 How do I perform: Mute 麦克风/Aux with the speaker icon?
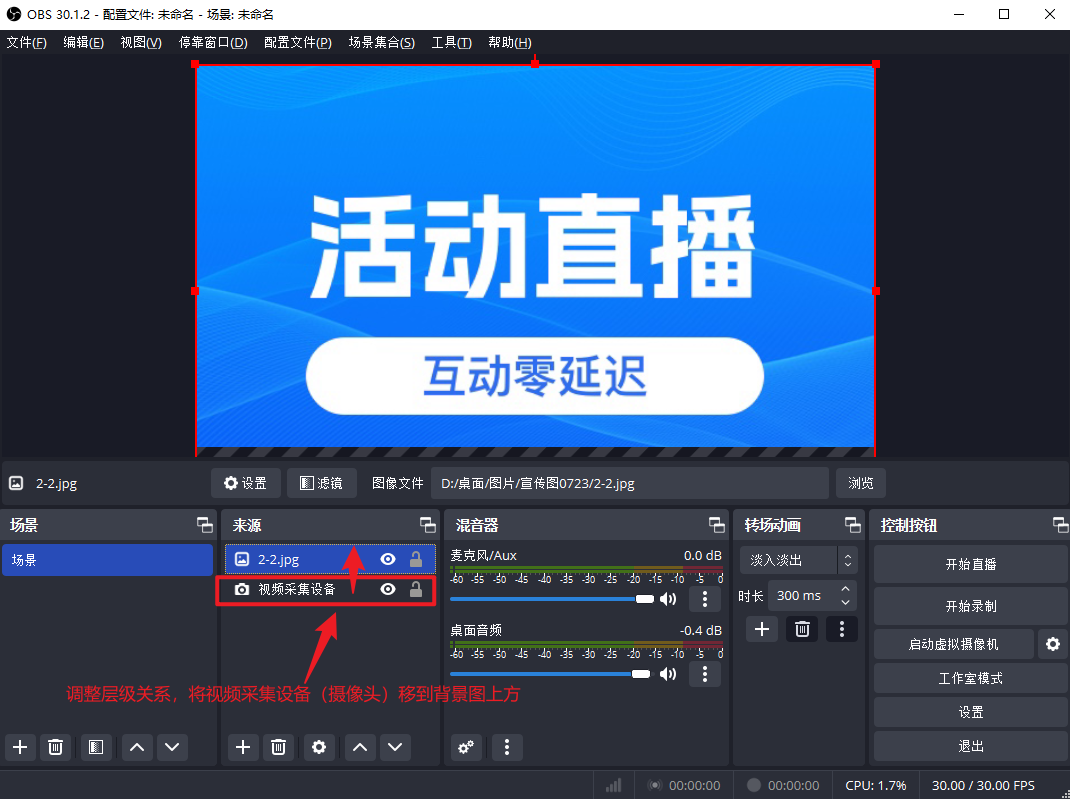coord(668,599)
